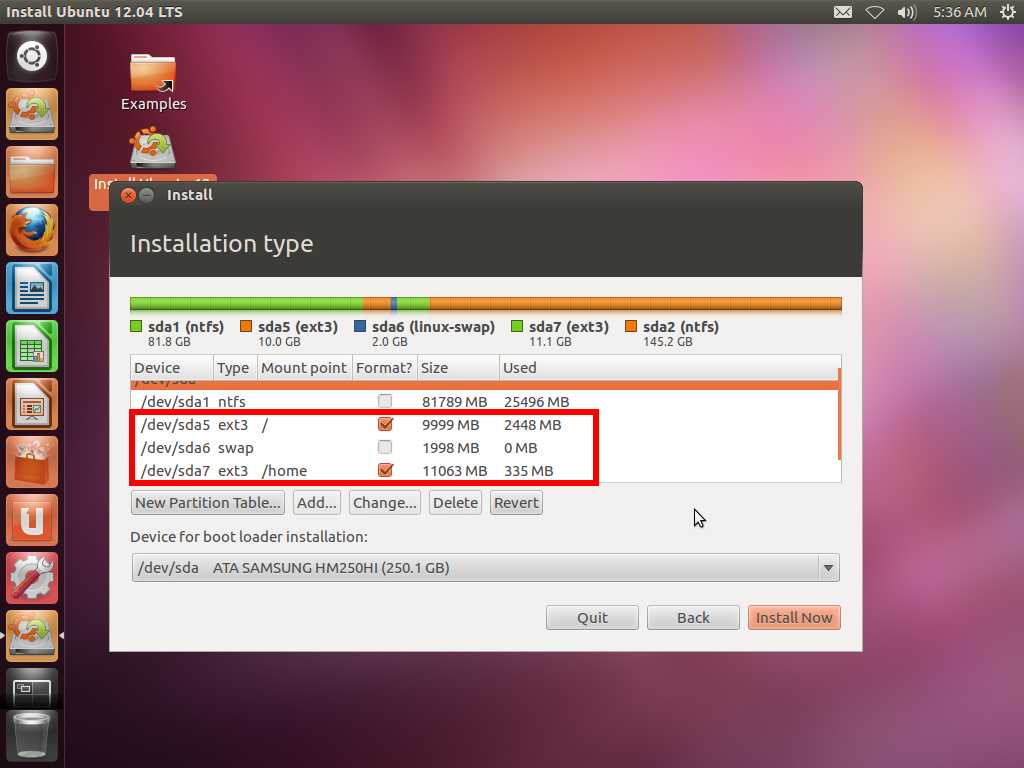Sort by Device column header
Screen dimensions: 1024x768
[x=172, y=368]
